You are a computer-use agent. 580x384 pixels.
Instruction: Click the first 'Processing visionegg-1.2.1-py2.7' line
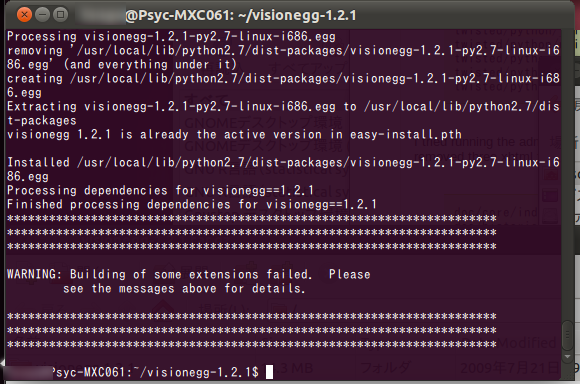171,36
